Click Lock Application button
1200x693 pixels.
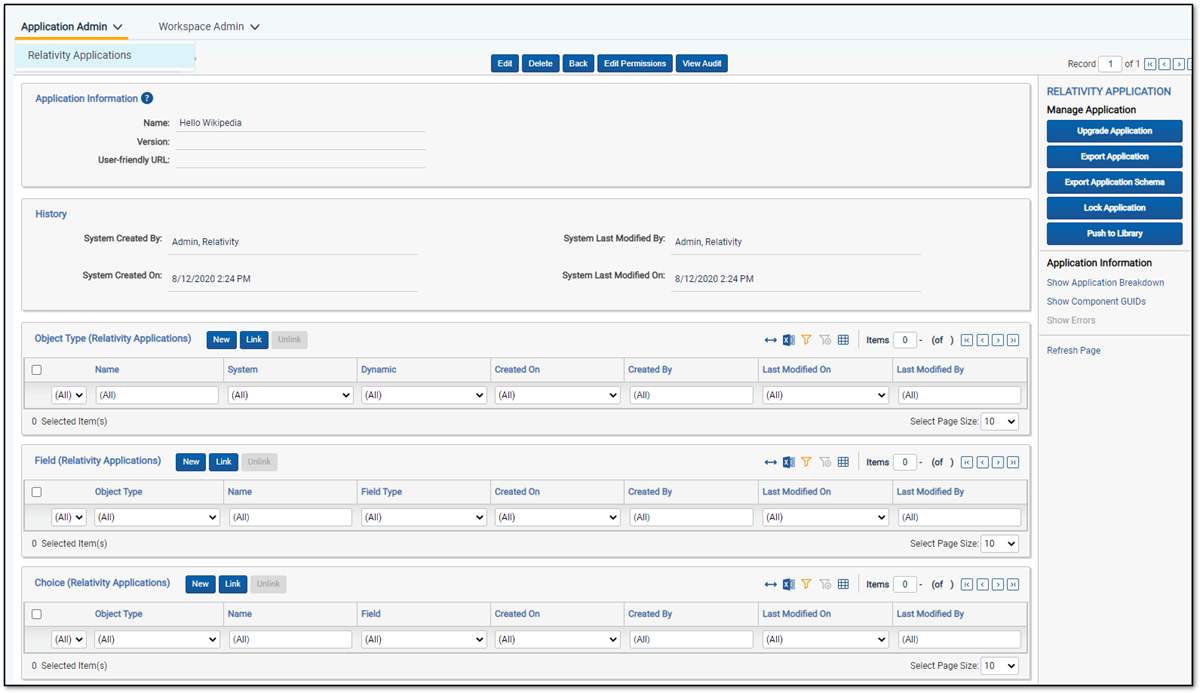tap(1114, 208)
